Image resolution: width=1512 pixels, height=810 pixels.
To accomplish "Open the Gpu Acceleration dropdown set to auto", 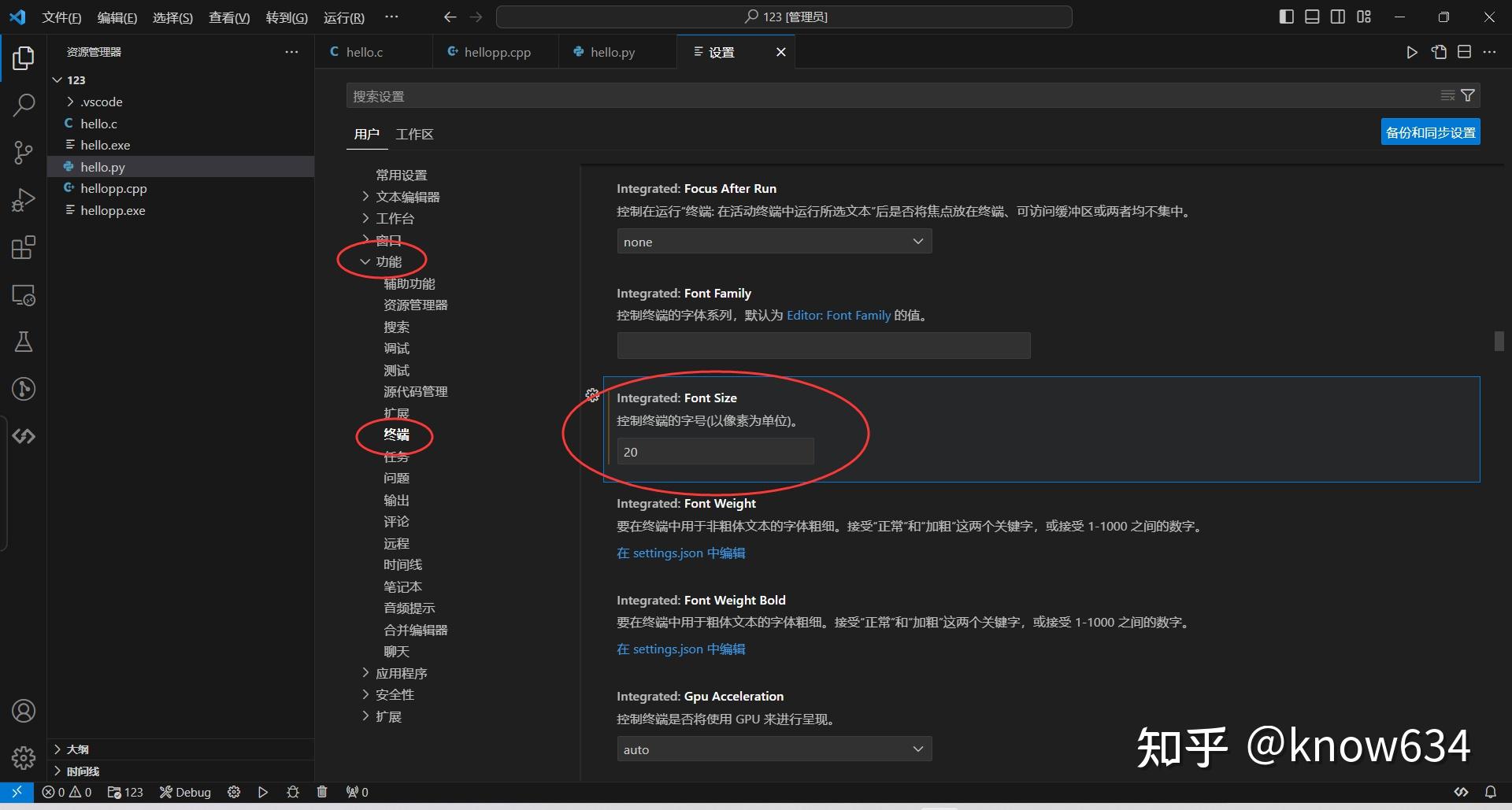I will tap(774, 749).
